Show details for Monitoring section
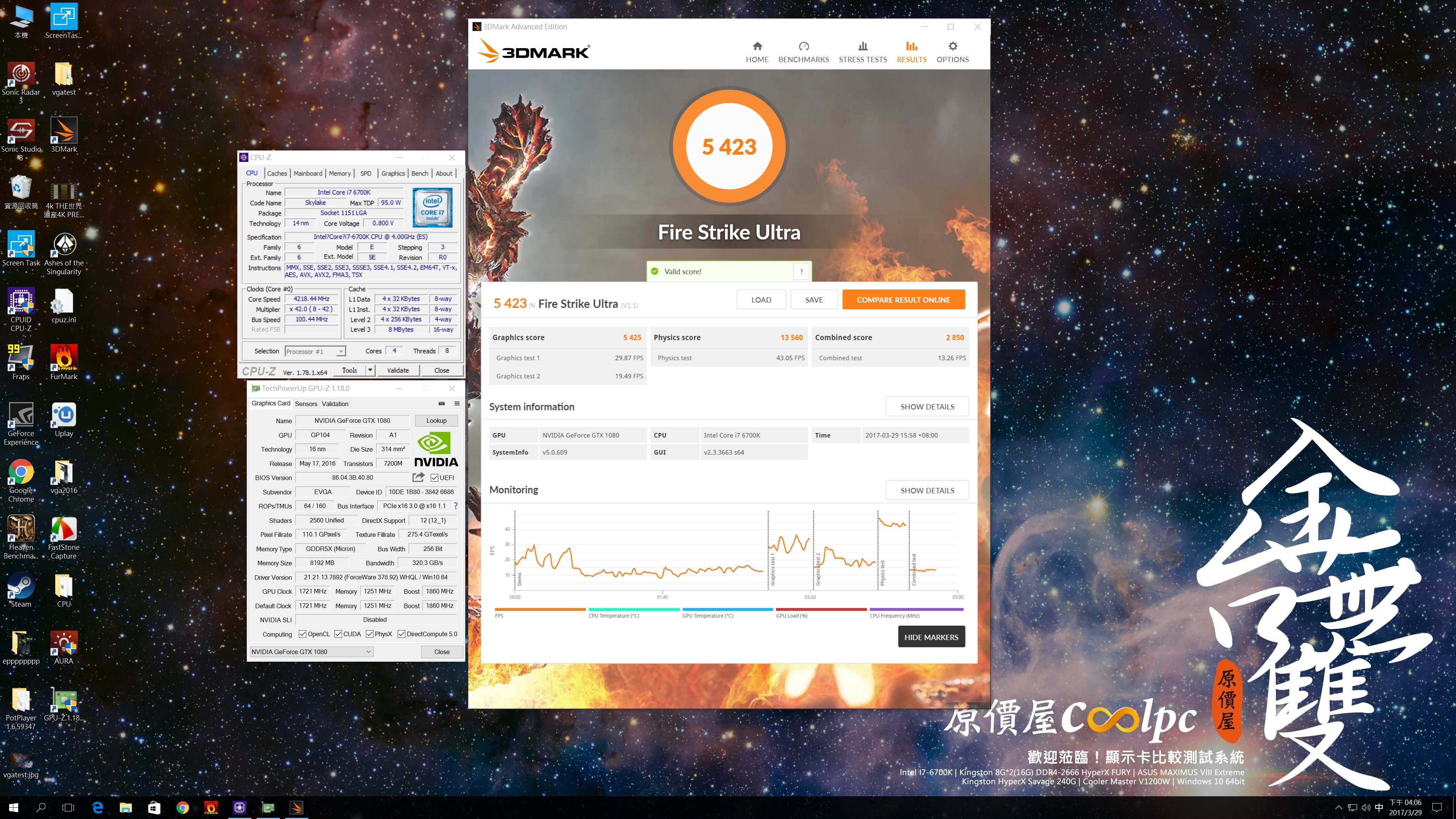Image resolution: width=1456 pixels, height=819 pixels. [x=927, y=490]
